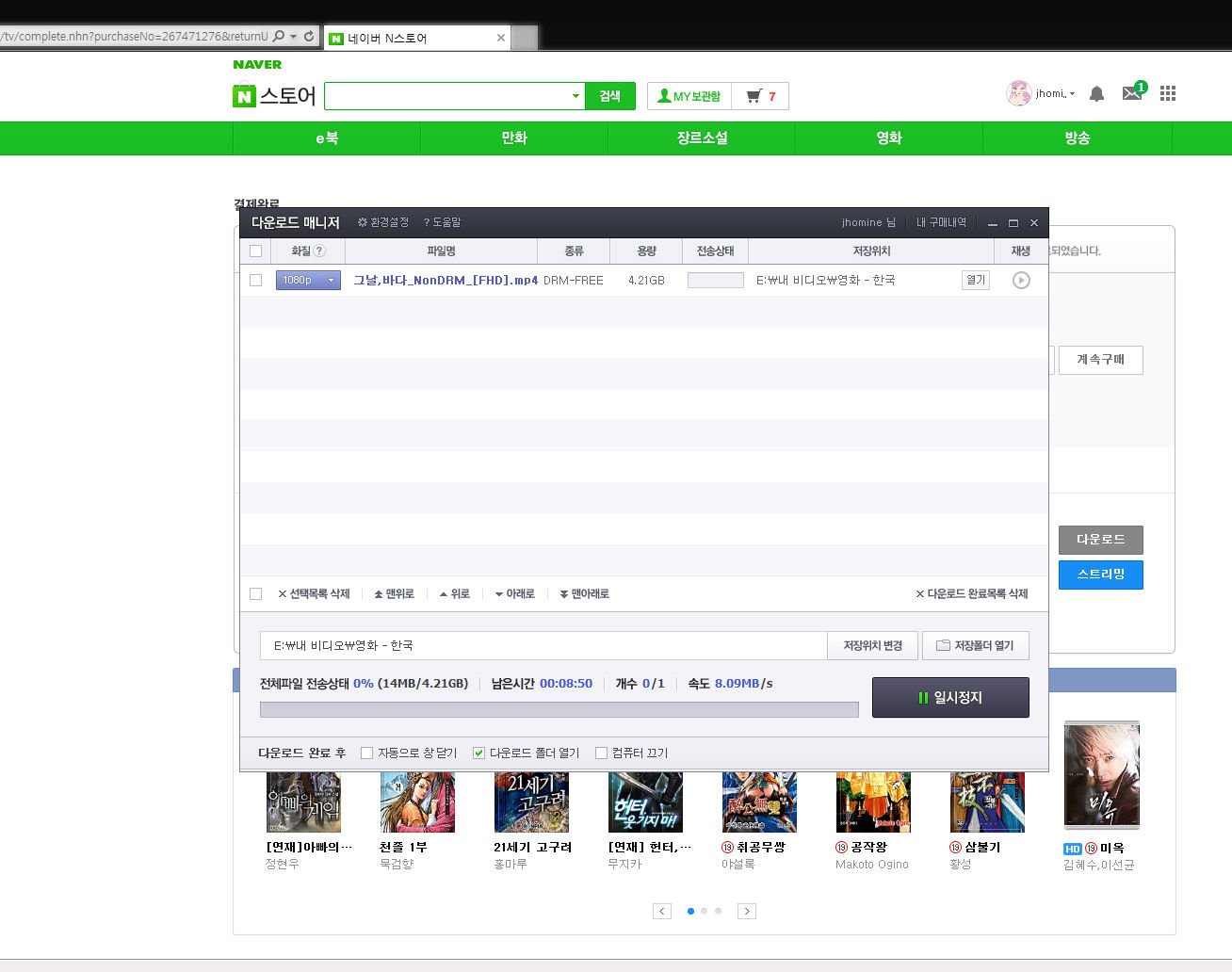Open address bar dropdown arrow
The height and width of the screenshot is (972, 1232).
pyautogui.click(x=293, y=37)
